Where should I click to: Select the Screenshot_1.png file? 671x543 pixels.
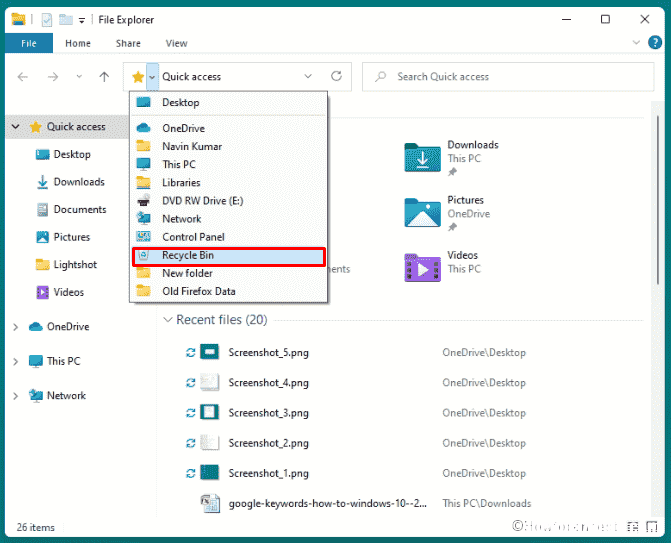click(x=268, y=473)
